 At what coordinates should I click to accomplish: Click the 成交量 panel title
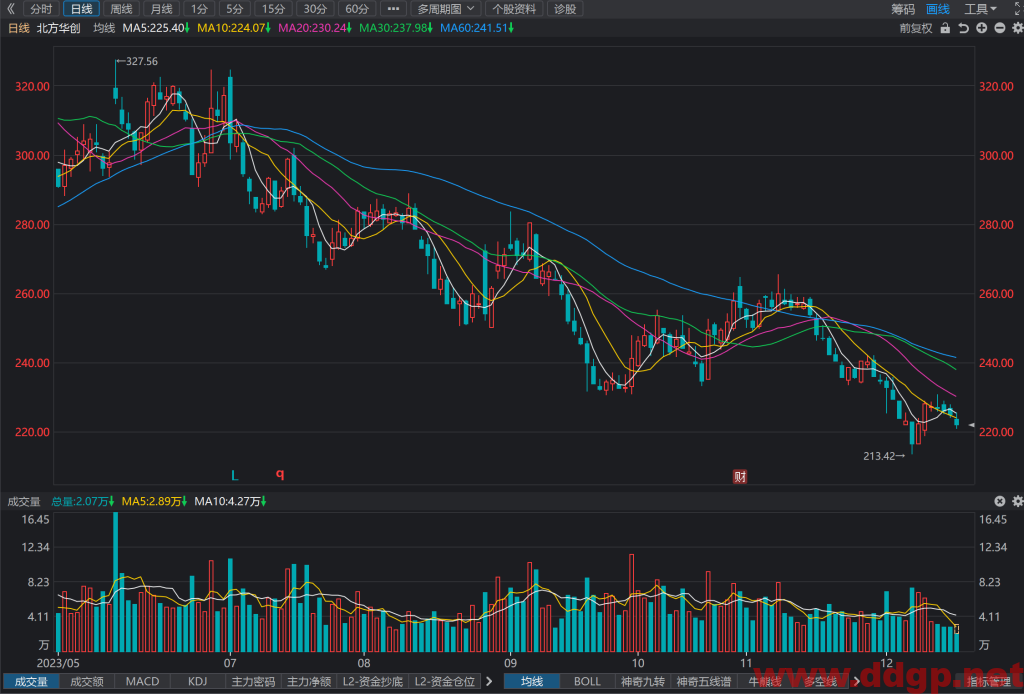point(24,501)
